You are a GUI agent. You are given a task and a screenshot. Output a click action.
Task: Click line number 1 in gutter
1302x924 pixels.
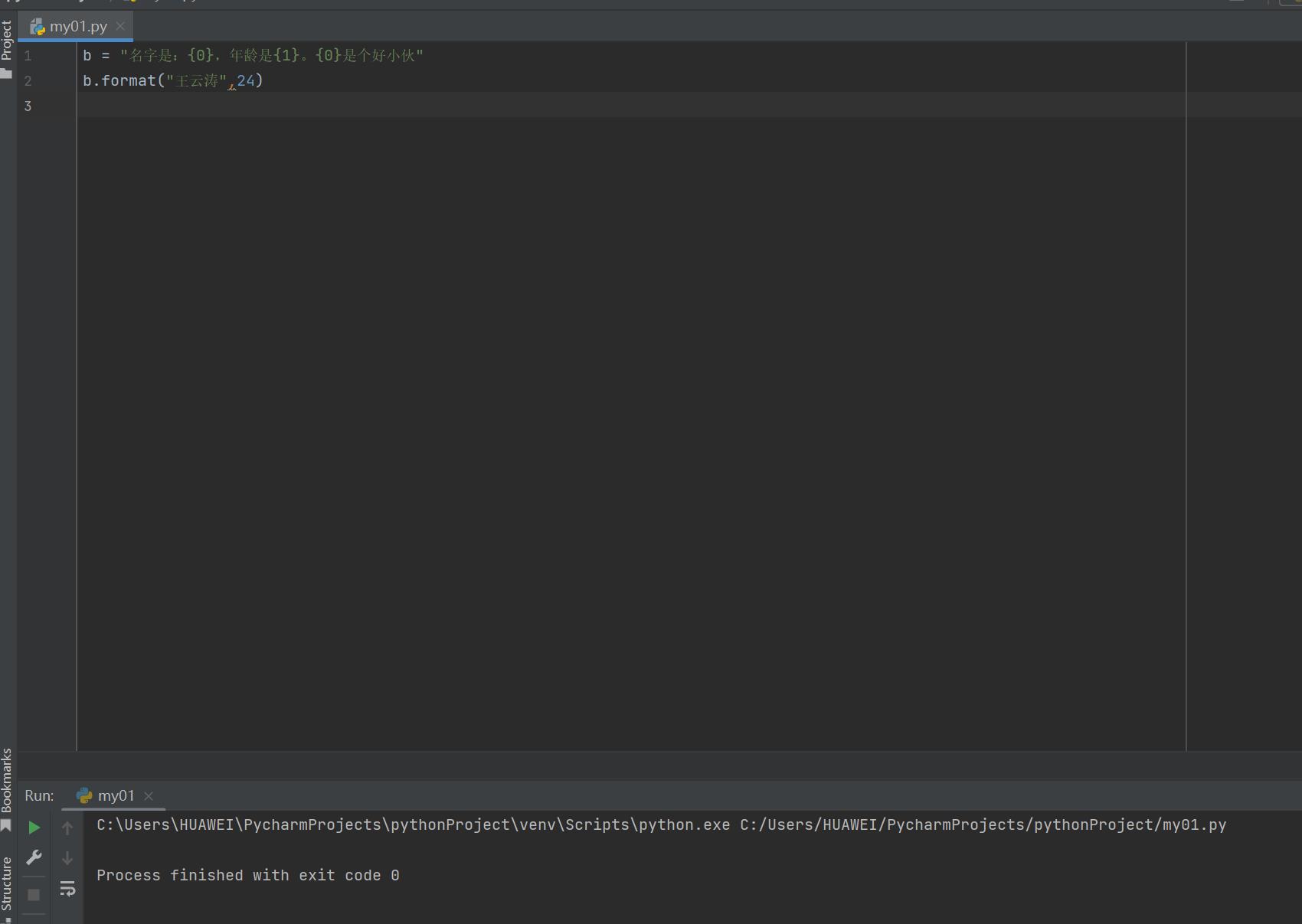pyautogui.click(x=28, y=56)
